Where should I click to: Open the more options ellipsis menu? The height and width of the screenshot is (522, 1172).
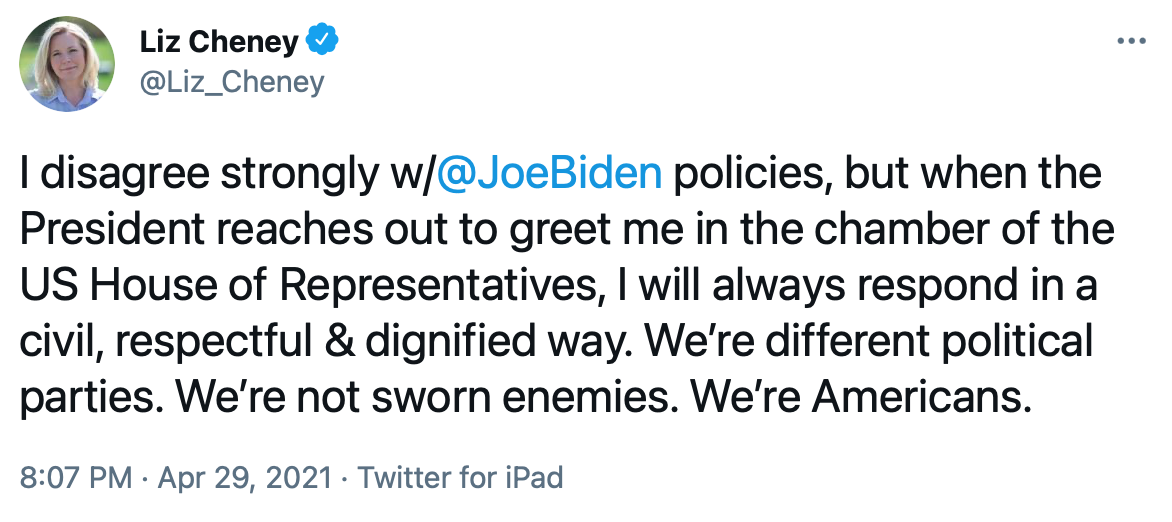tap(1130, 42)
